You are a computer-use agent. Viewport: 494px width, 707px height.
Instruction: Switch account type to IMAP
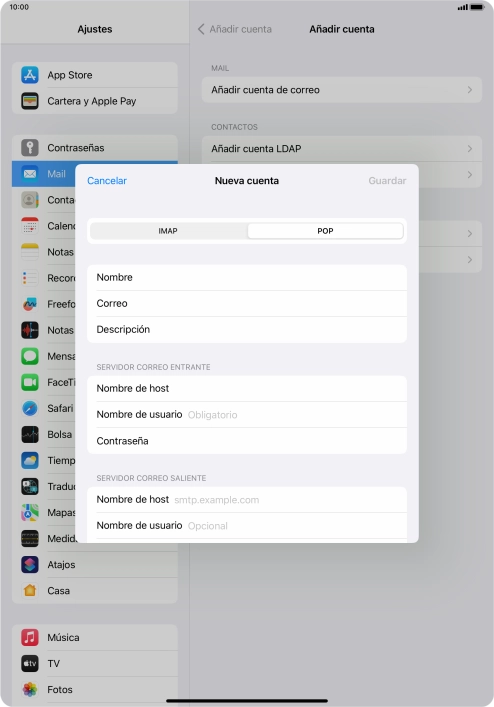click(x=168, y=231)
